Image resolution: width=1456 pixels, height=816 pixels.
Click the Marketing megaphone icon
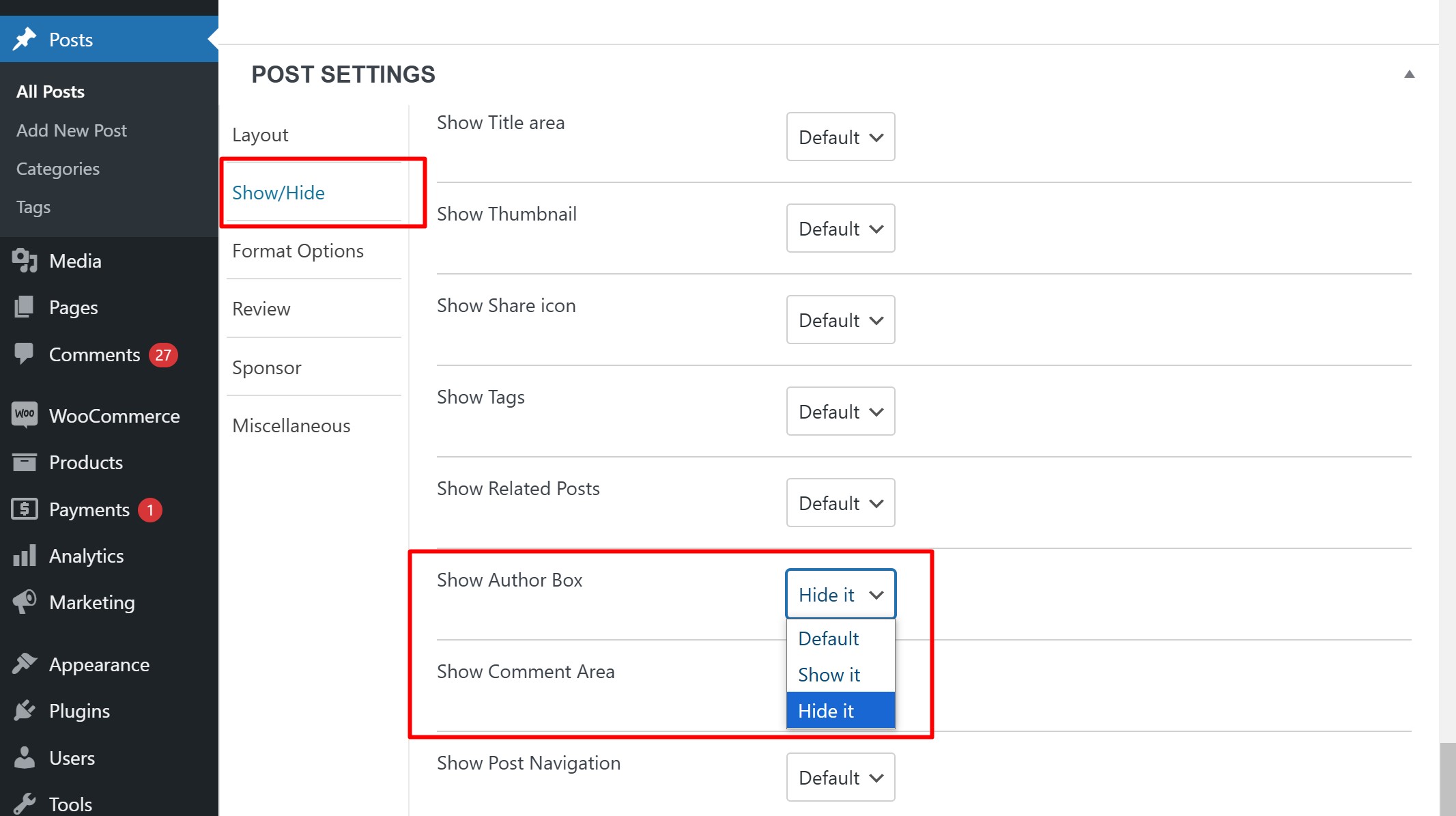pos(25,602)
